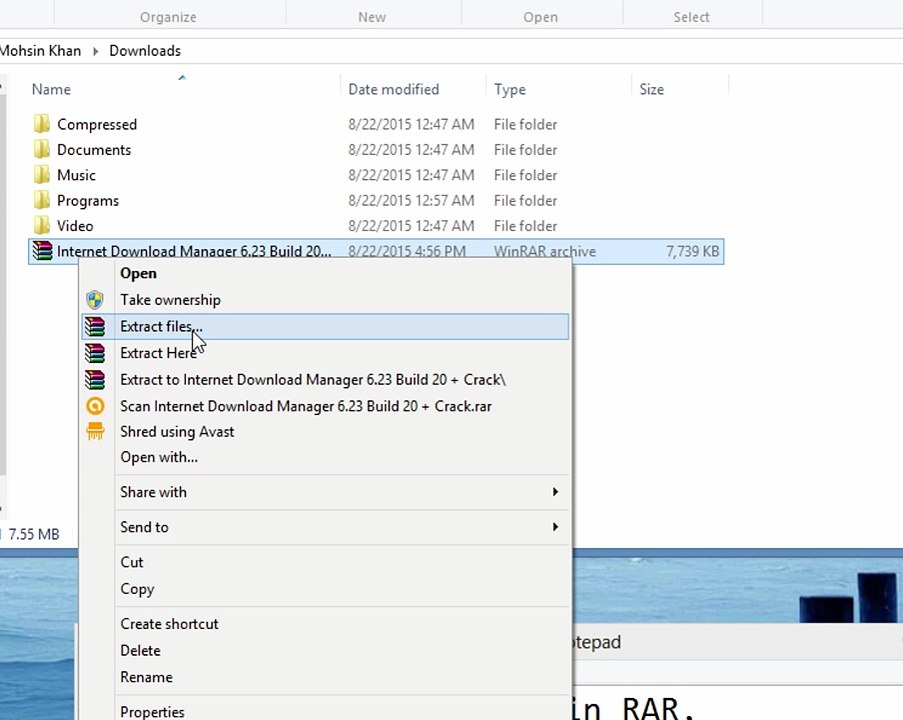
Task: Sort by the Size column header
Action: [x=651, y=89]
